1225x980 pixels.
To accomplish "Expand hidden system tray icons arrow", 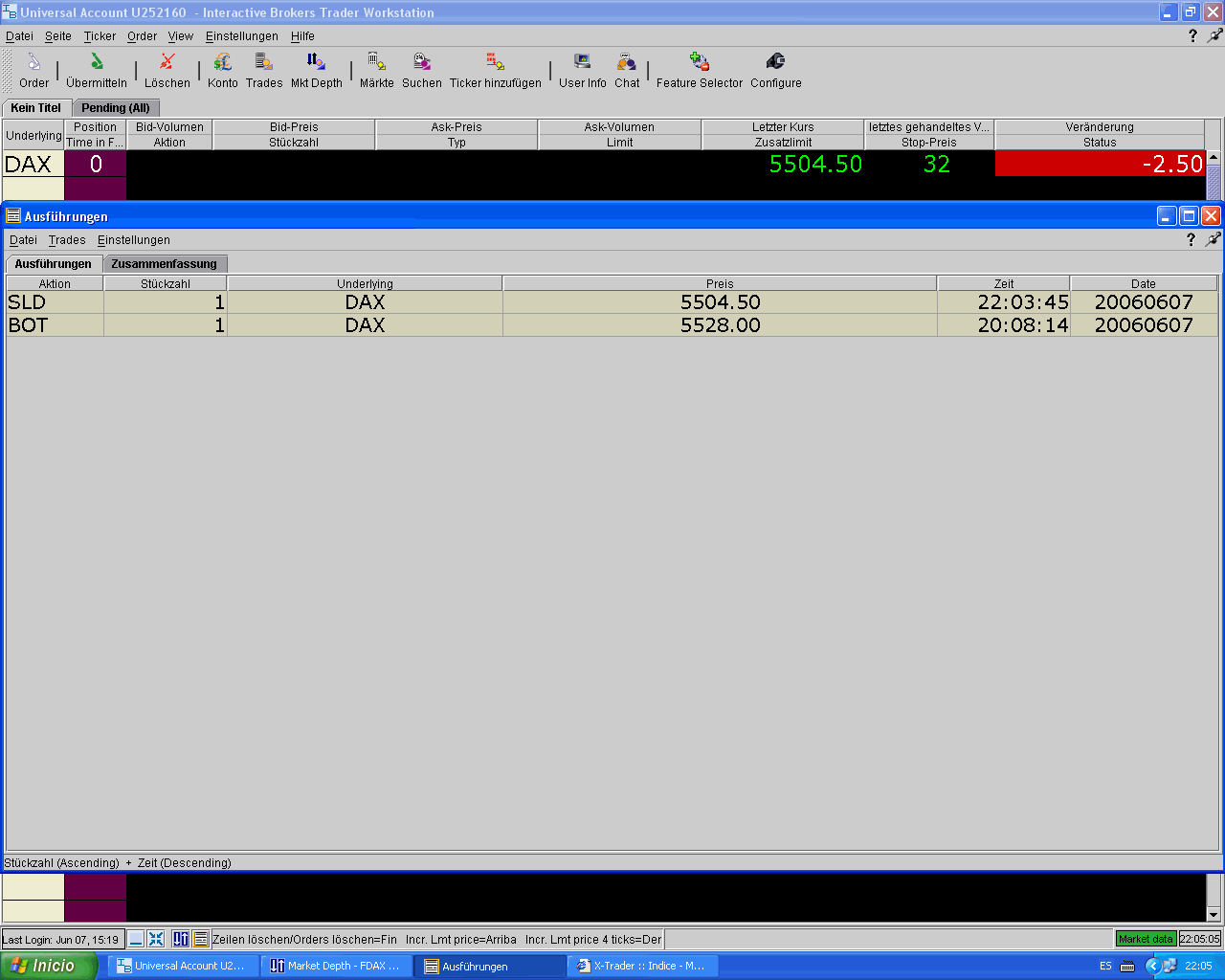I will pos(1152,966).
